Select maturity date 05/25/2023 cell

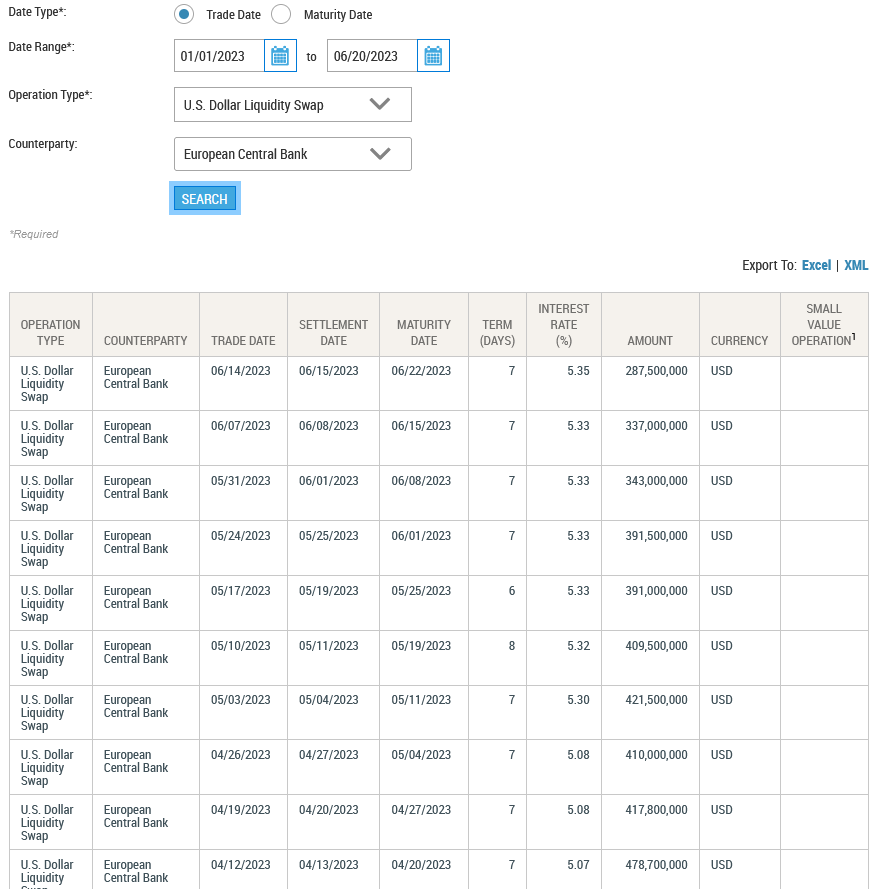pyautogui.click(x=424, y=603)
